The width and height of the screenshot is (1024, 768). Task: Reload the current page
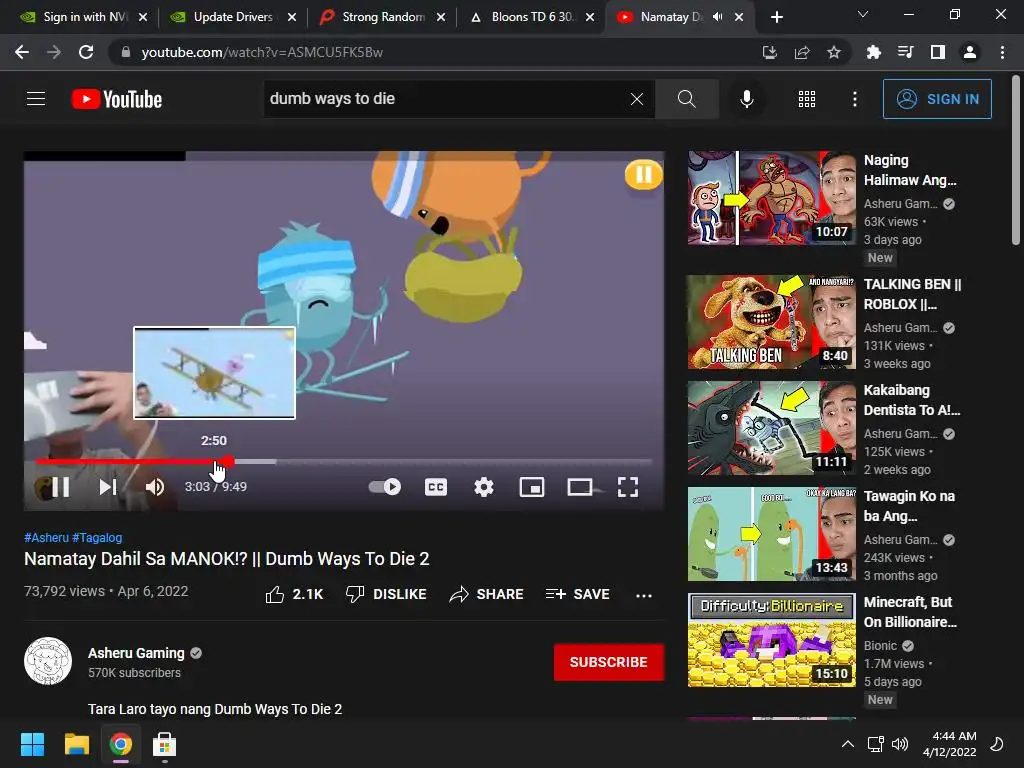coord(86,52)
